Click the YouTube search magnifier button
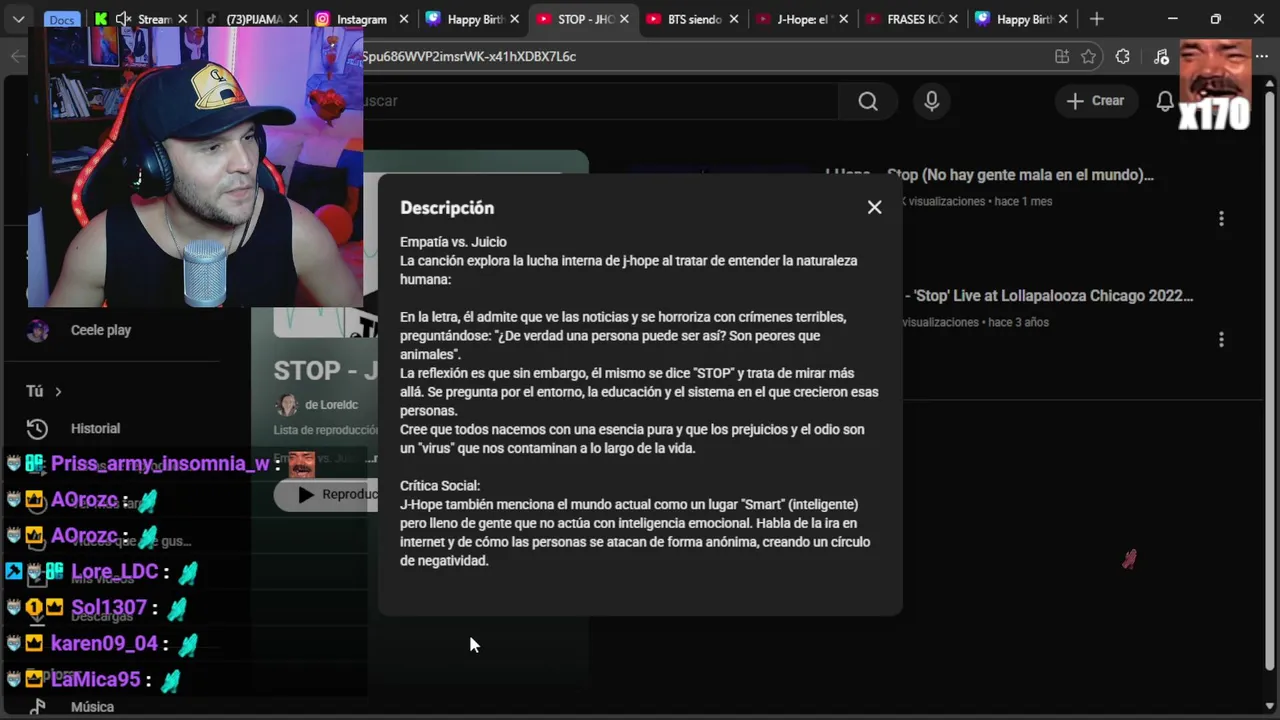 (x=868, y=101)
